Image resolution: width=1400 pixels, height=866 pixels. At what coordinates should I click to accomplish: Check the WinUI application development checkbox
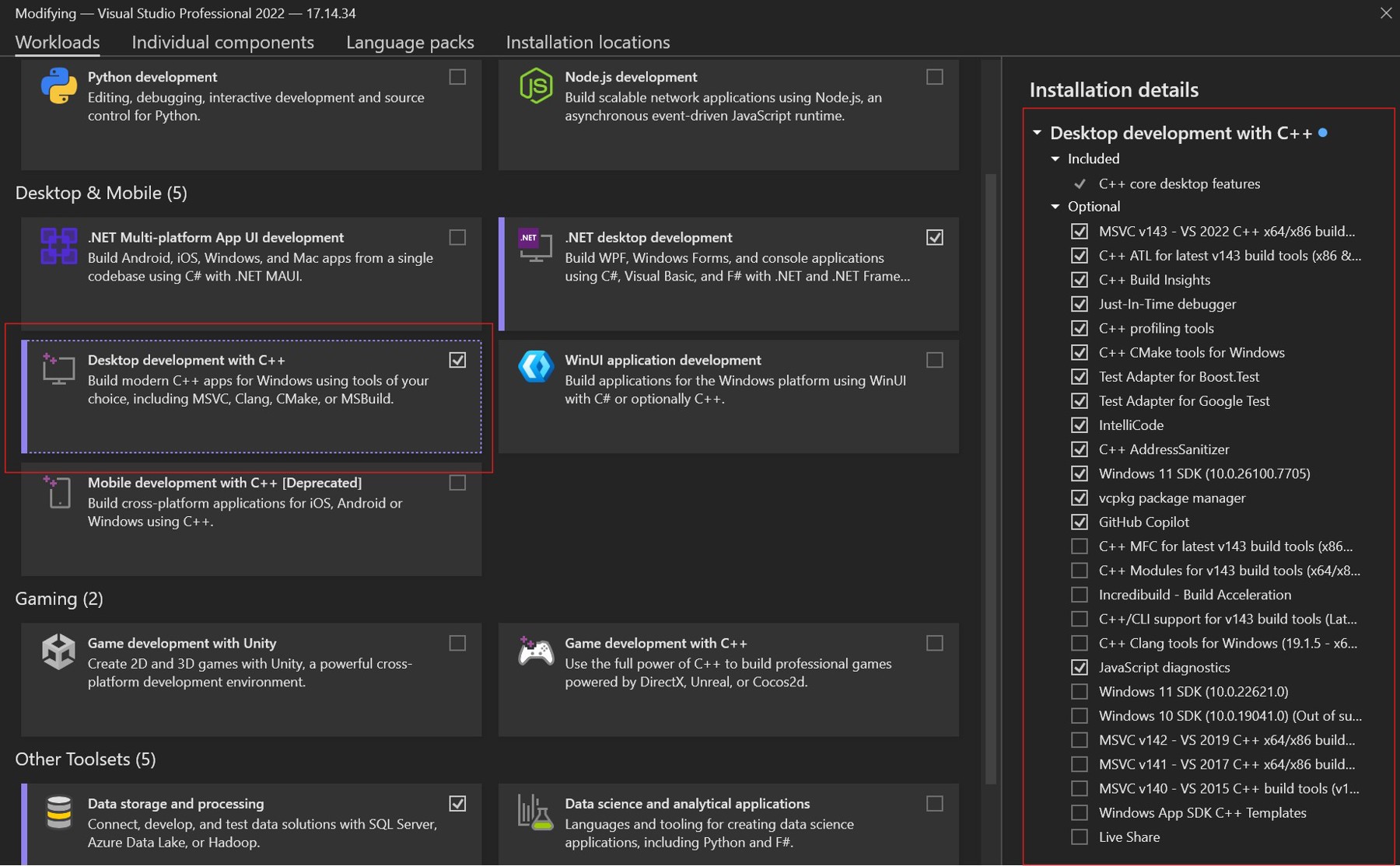(x=935, y=360)
